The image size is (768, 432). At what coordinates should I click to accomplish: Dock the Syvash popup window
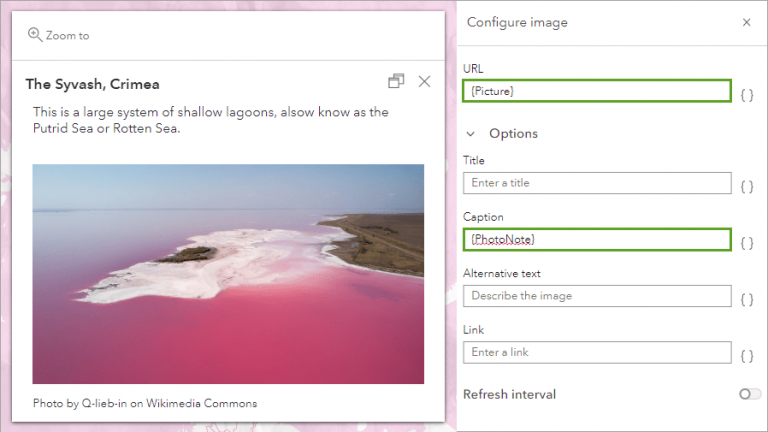396,81
